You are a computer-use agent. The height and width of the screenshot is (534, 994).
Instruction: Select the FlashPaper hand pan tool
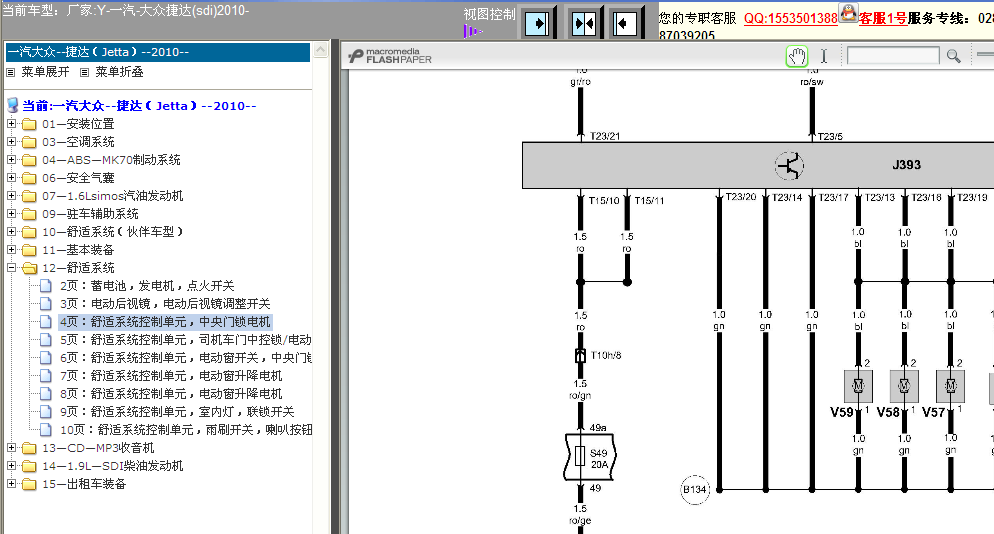[x=797, y=56]
